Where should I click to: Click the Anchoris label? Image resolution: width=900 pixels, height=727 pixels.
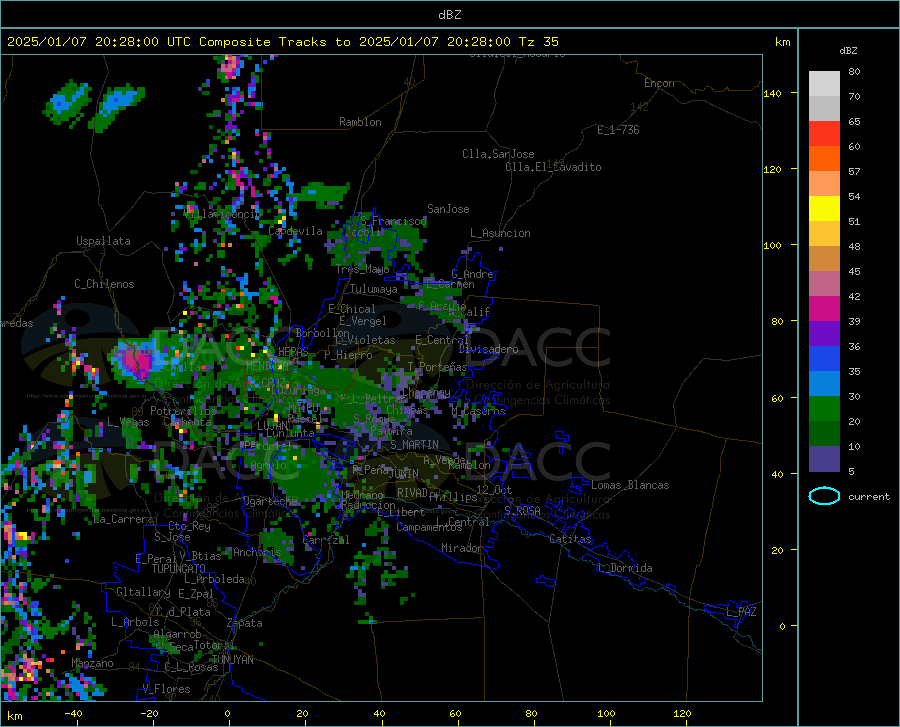click(x=257, y=552)
